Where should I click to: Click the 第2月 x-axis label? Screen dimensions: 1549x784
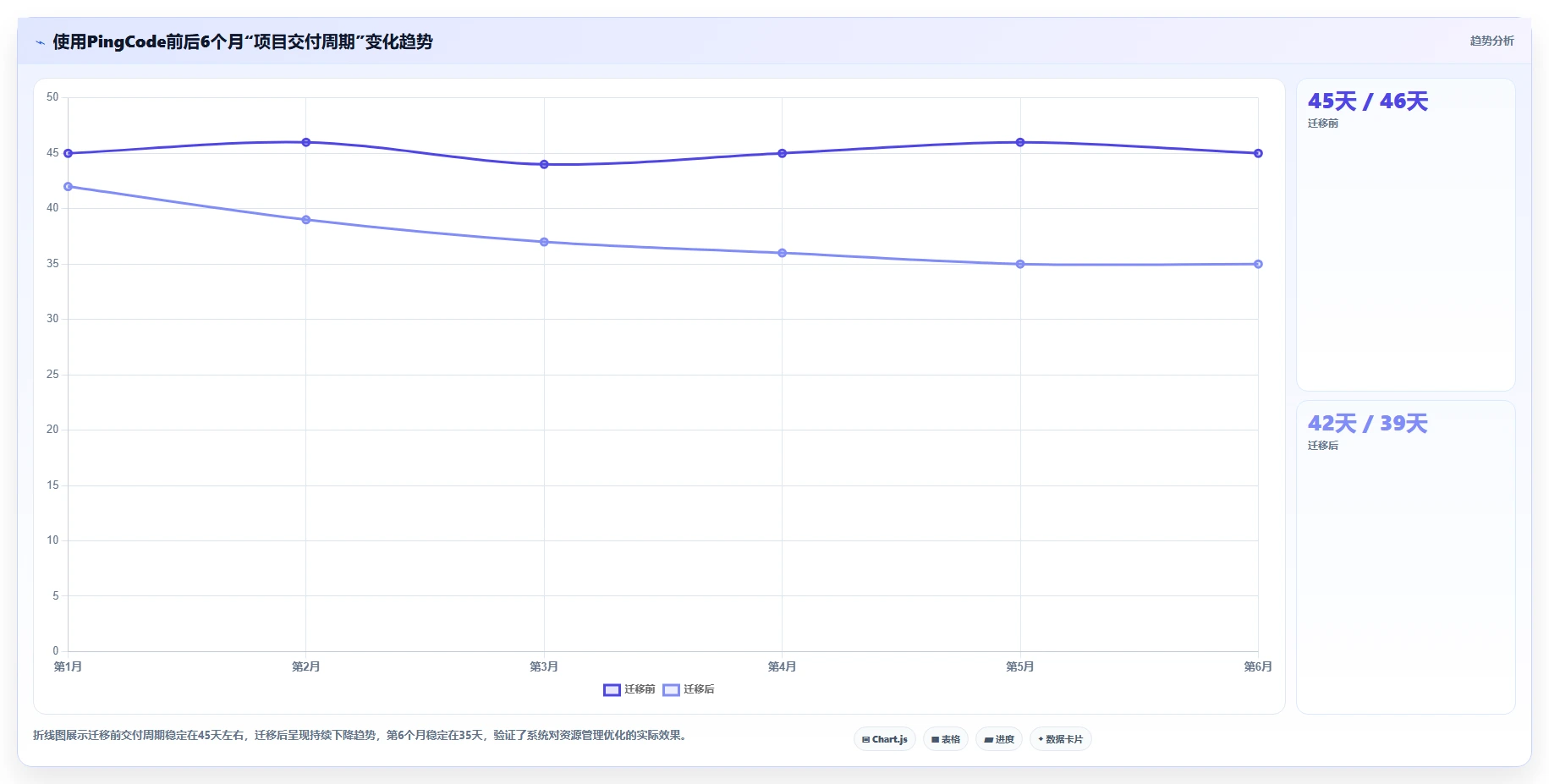[306, 666]
